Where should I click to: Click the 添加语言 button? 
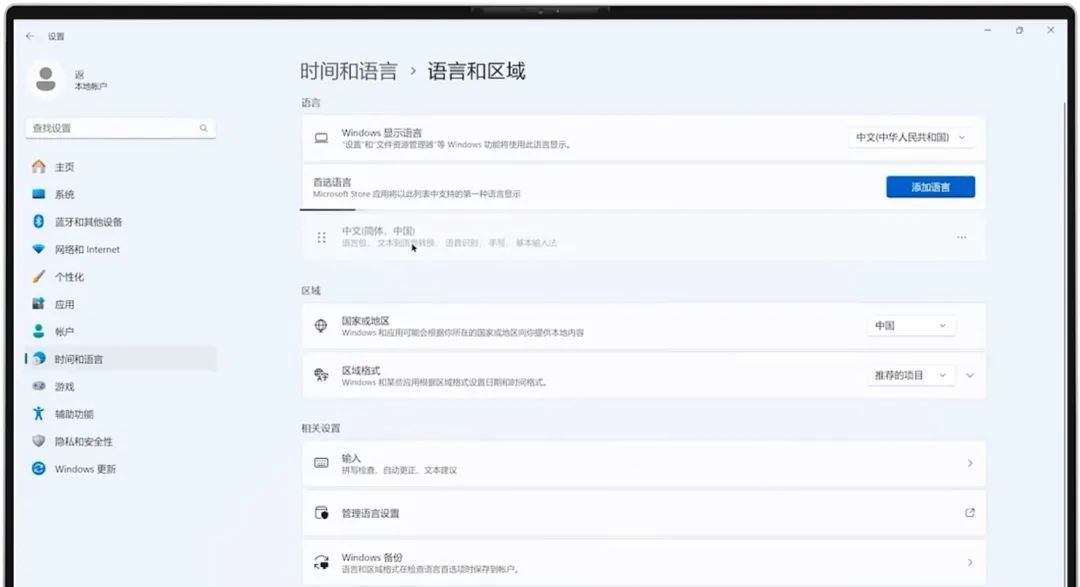[931, 187]
